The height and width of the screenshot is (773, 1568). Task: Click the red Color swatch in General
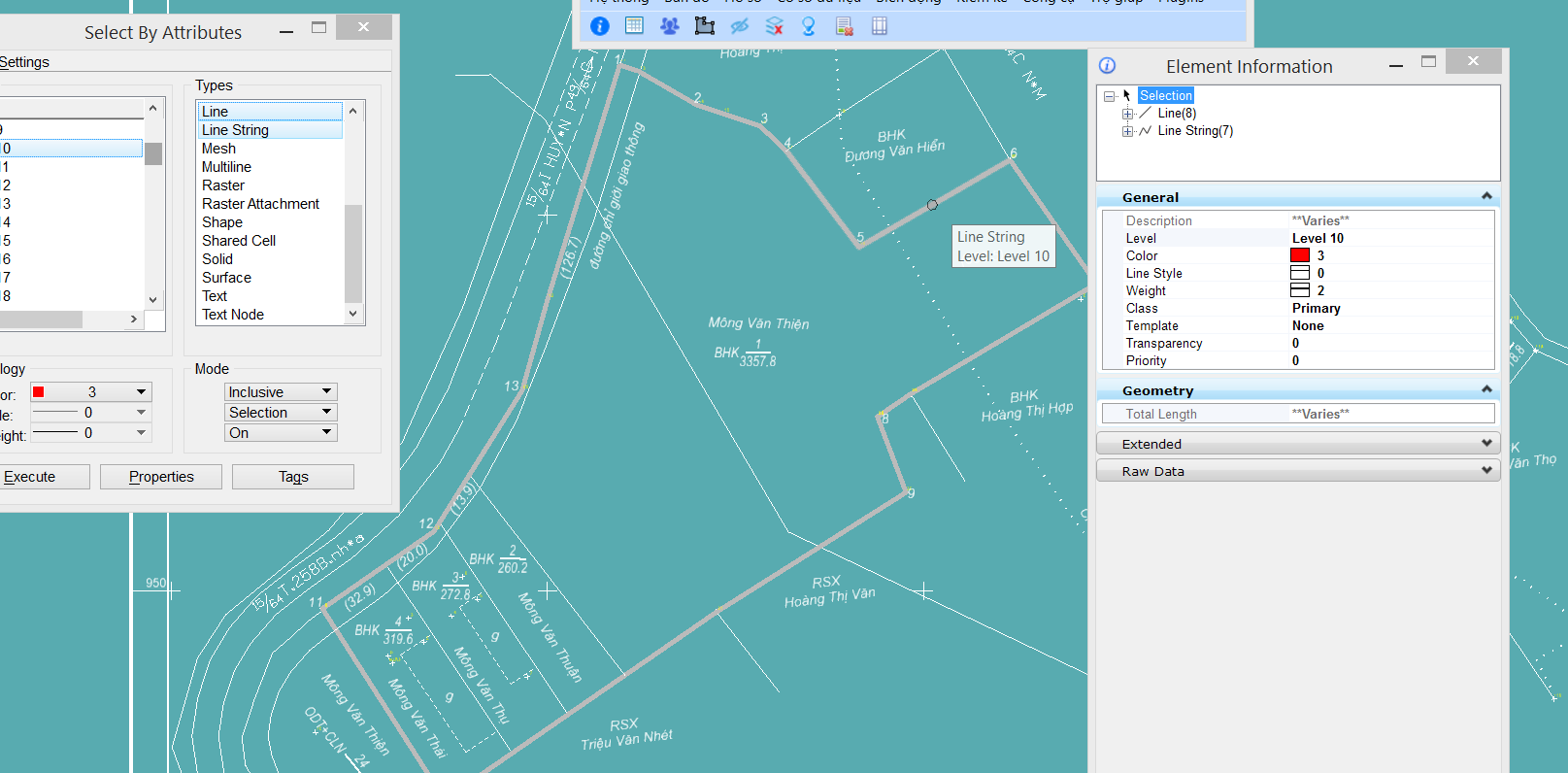(1299, 255)
